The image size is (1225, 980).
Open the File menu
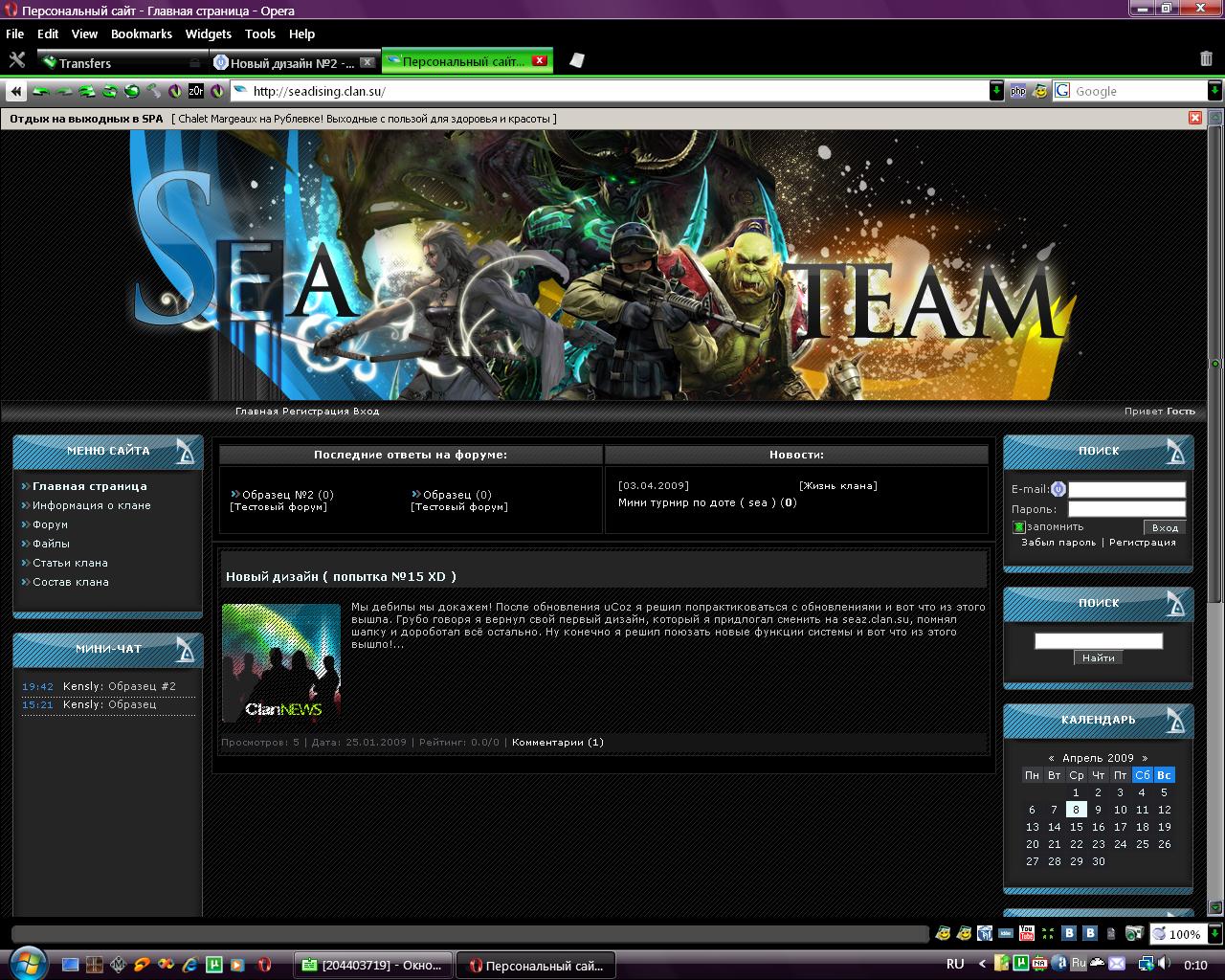[x=14, y=33]
